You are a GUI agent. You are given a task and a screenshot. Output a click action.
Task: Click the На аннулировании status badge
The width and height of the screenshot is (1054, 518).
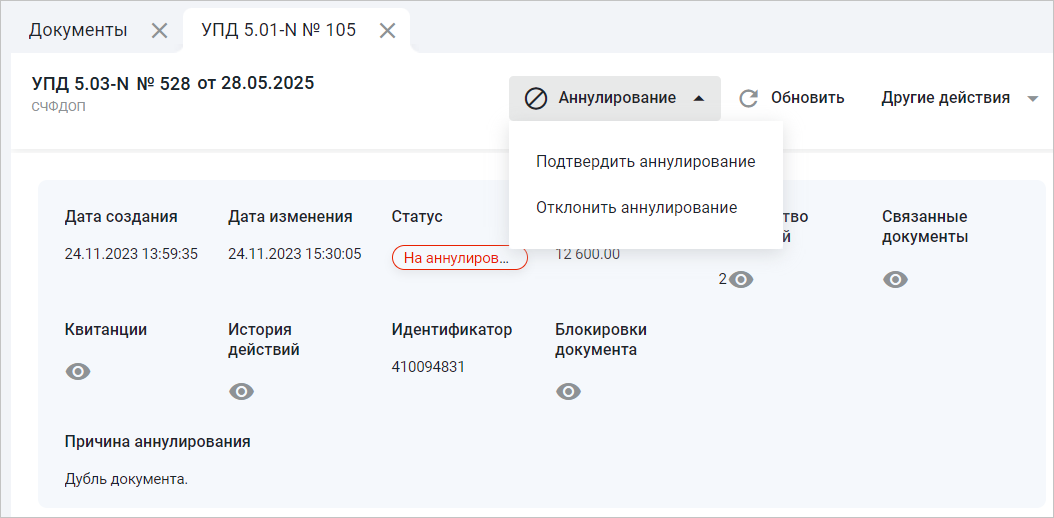tap(460, 258)
